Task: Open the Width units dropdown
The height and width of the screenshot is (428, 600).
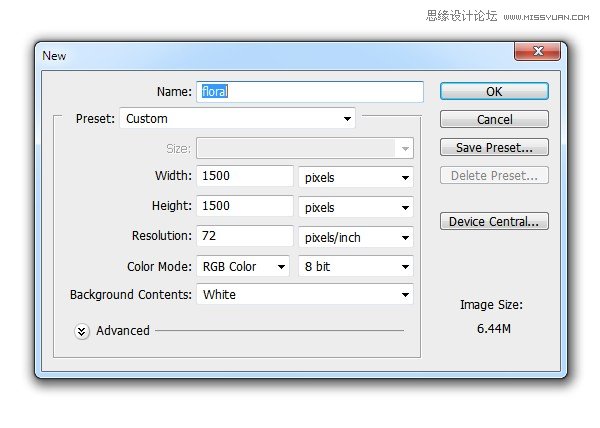Action: 356,178
